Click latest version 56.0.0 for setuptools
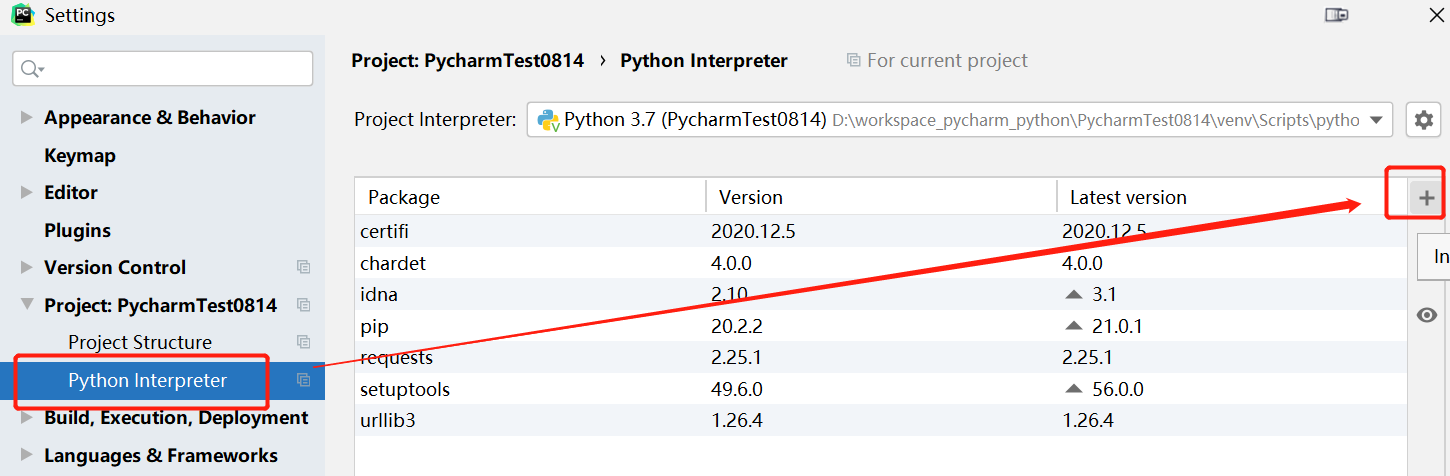Screen dimensions: 1450x476 (x=1118, y=389)
